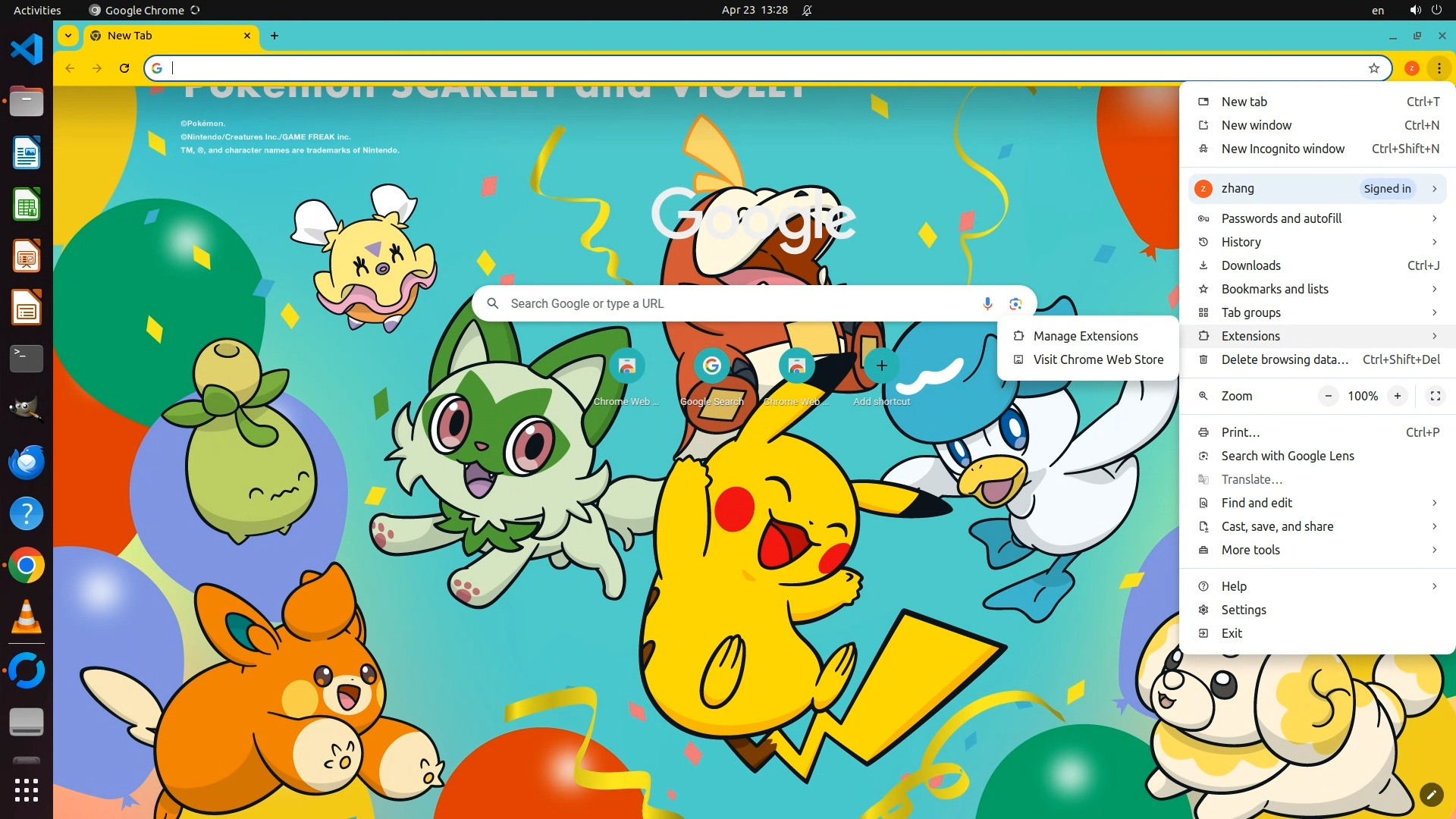Open Google Lens image search icon
Screen dimensions: 1456x819
point(1015,303)
